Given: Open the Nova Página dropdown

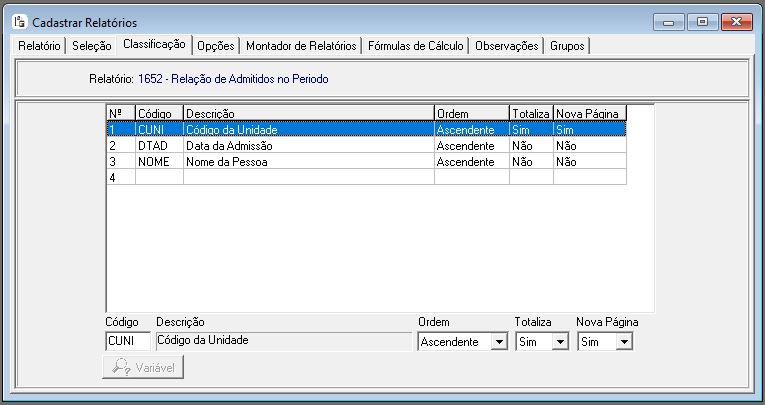Looking at the screenshot, I should [624, 342].
